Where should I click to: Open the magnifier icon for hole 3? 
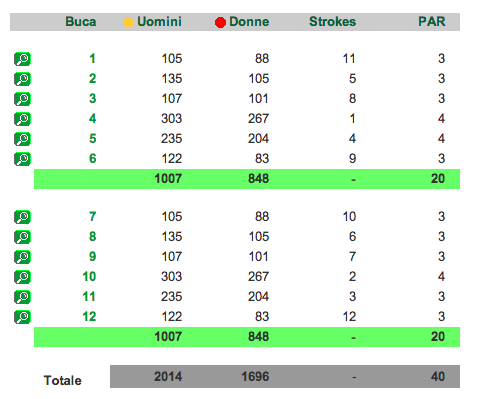(22, 99)
